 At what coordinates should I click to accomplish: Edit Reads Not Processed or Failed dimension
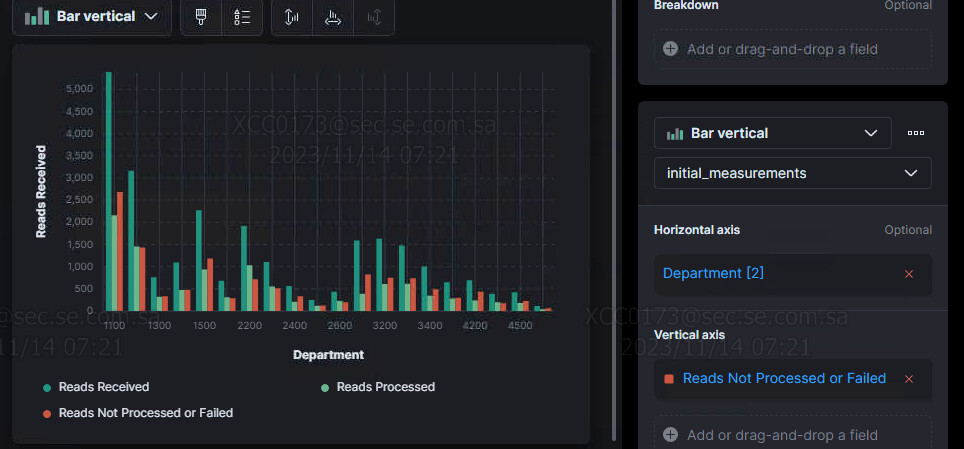[x=784, y=378]
